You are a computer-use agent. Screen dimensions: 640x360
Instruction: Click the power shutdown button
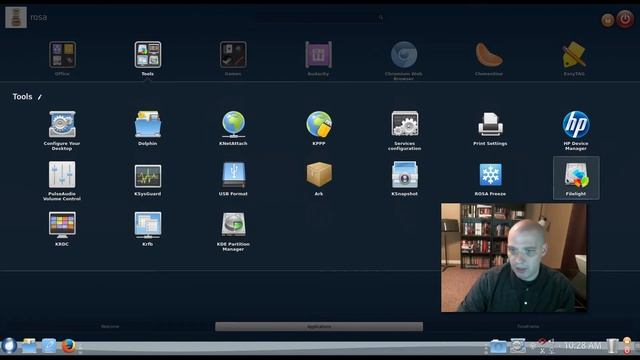625,19
